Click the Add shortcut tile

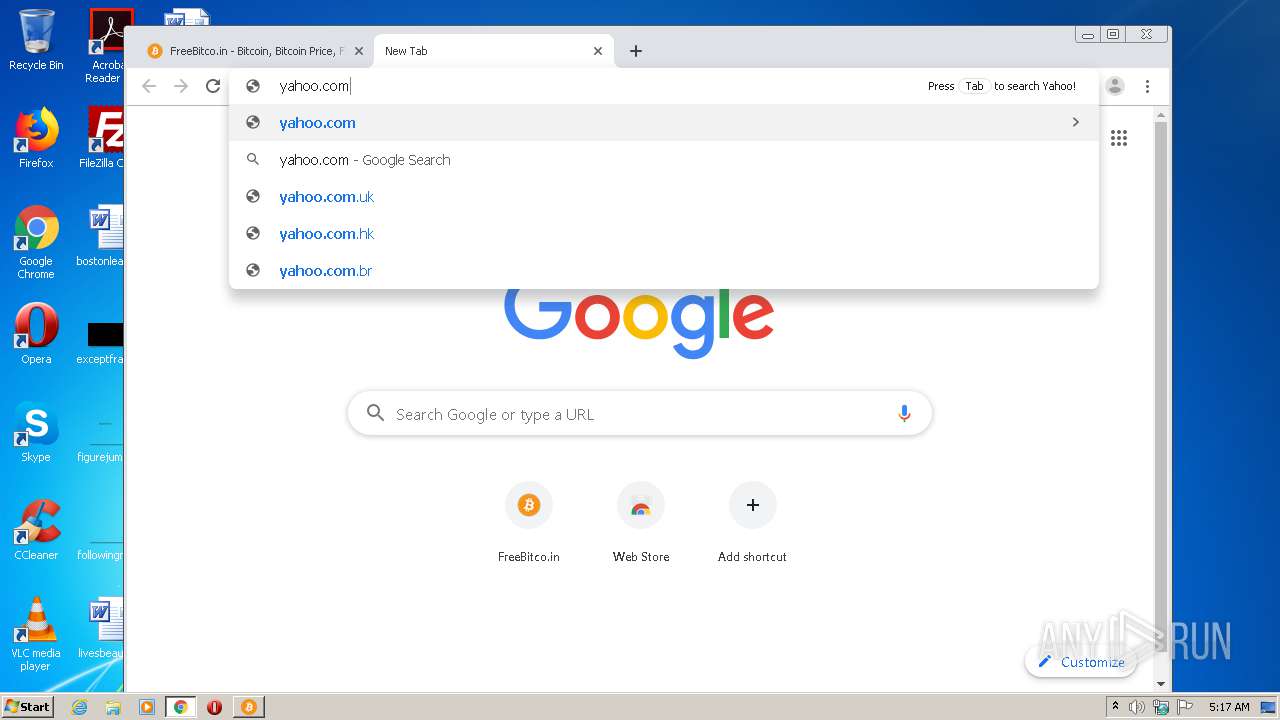click(x=752, y=523)
